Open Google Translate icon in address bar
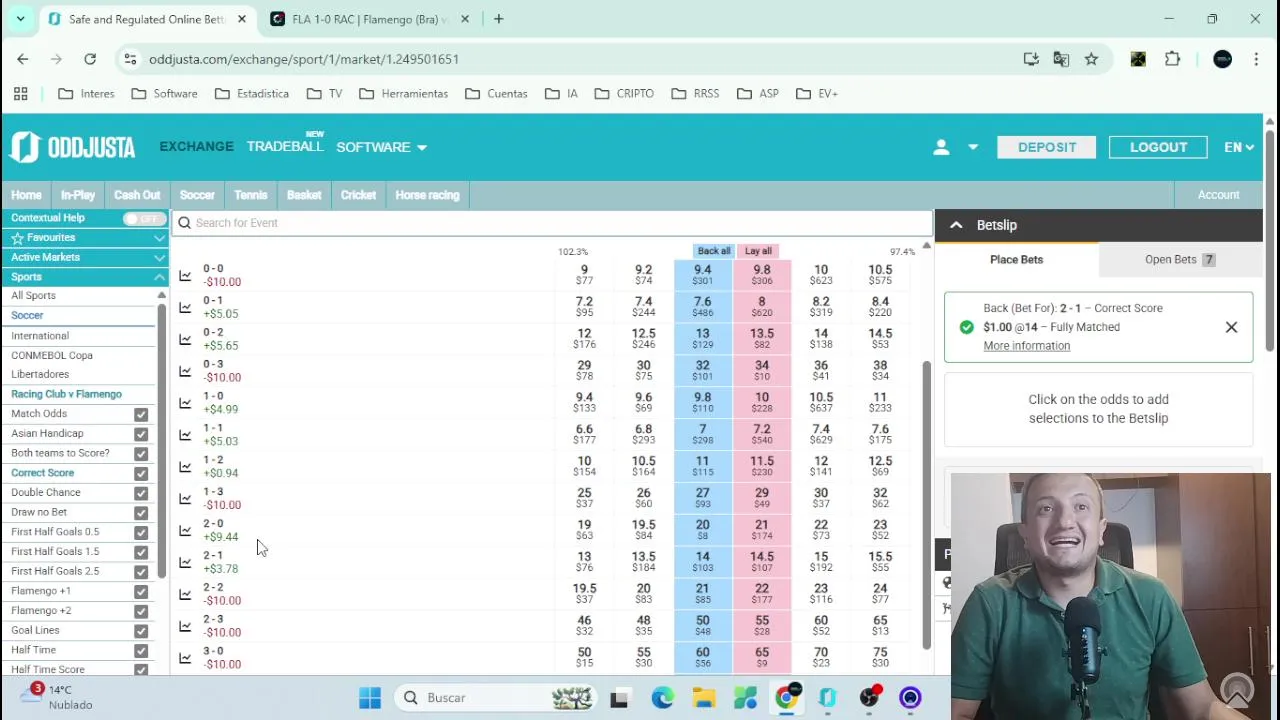Viewport: 1280px width, 720px height. click(x=1061, y=59)
